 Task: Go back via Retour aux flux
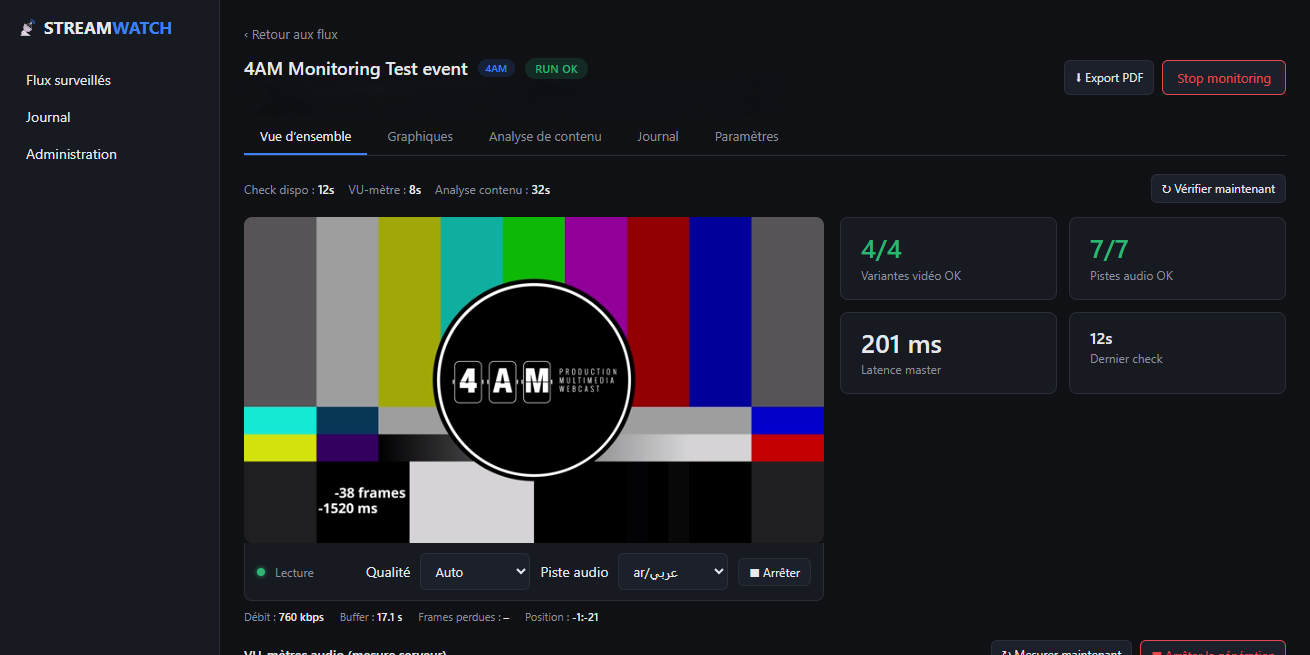coord(291,34)
